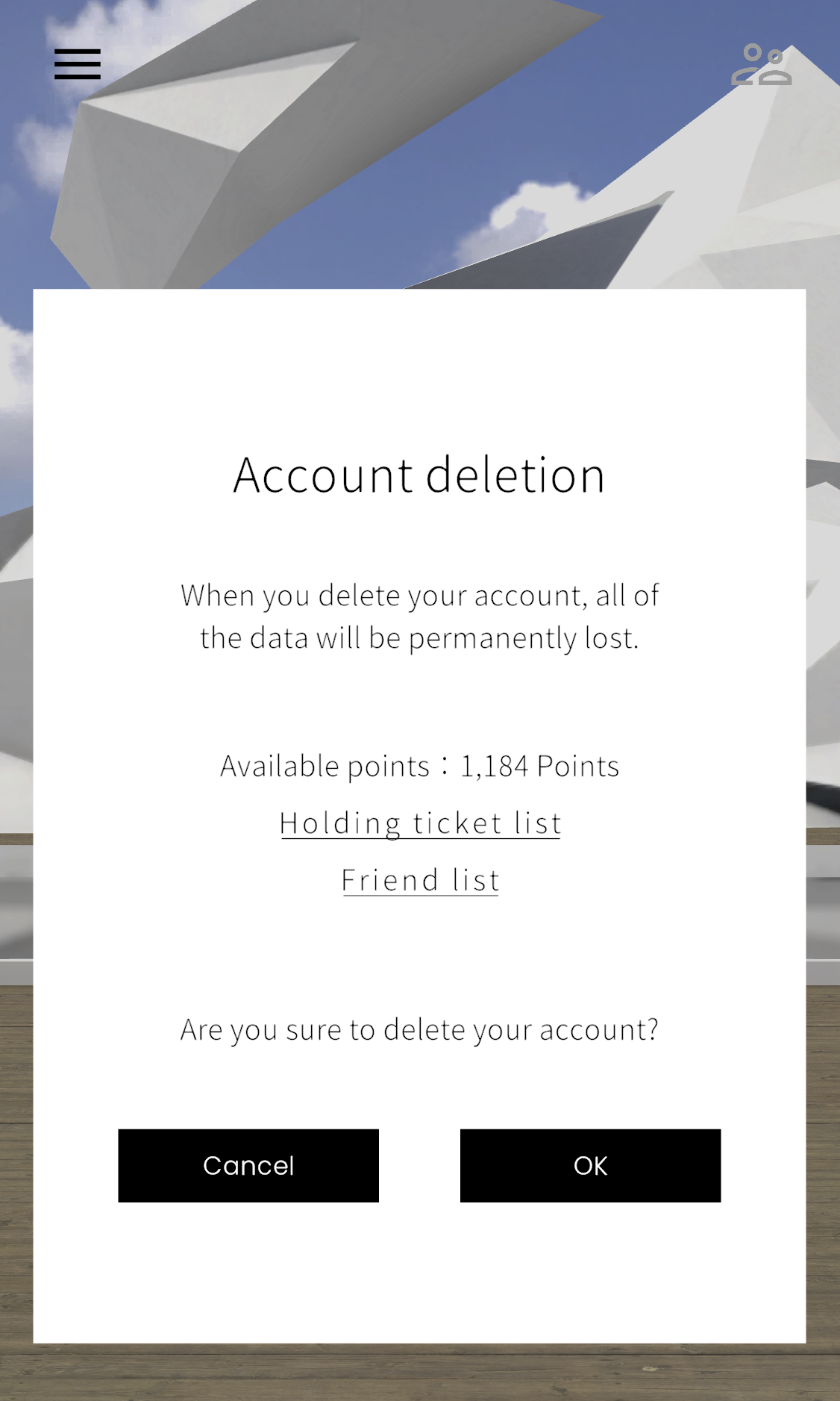Click "When you delete your account" warning line
Image resolution: width=840 pixels, height=1401 pixels.
(x=419, y=596)
